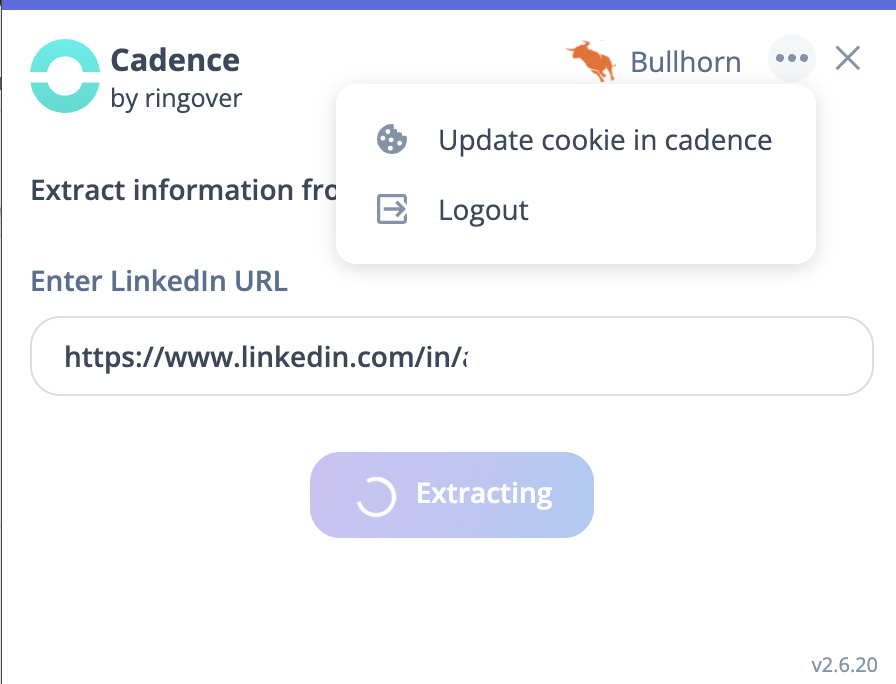Click the Enter LinkedIn URL label
Viewport: 896px width, 684px height.
tap(159, 281)
